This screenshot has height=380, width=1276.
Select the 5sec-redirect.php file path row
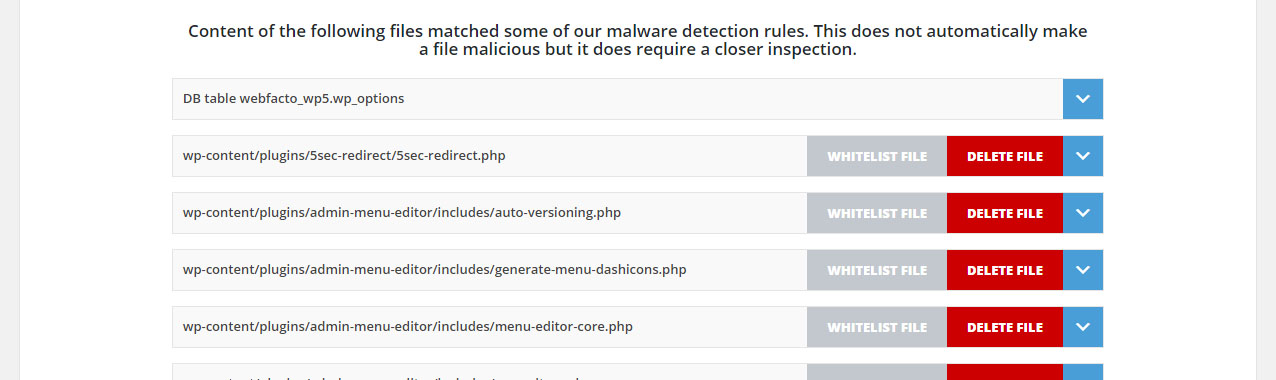[489, 156]
